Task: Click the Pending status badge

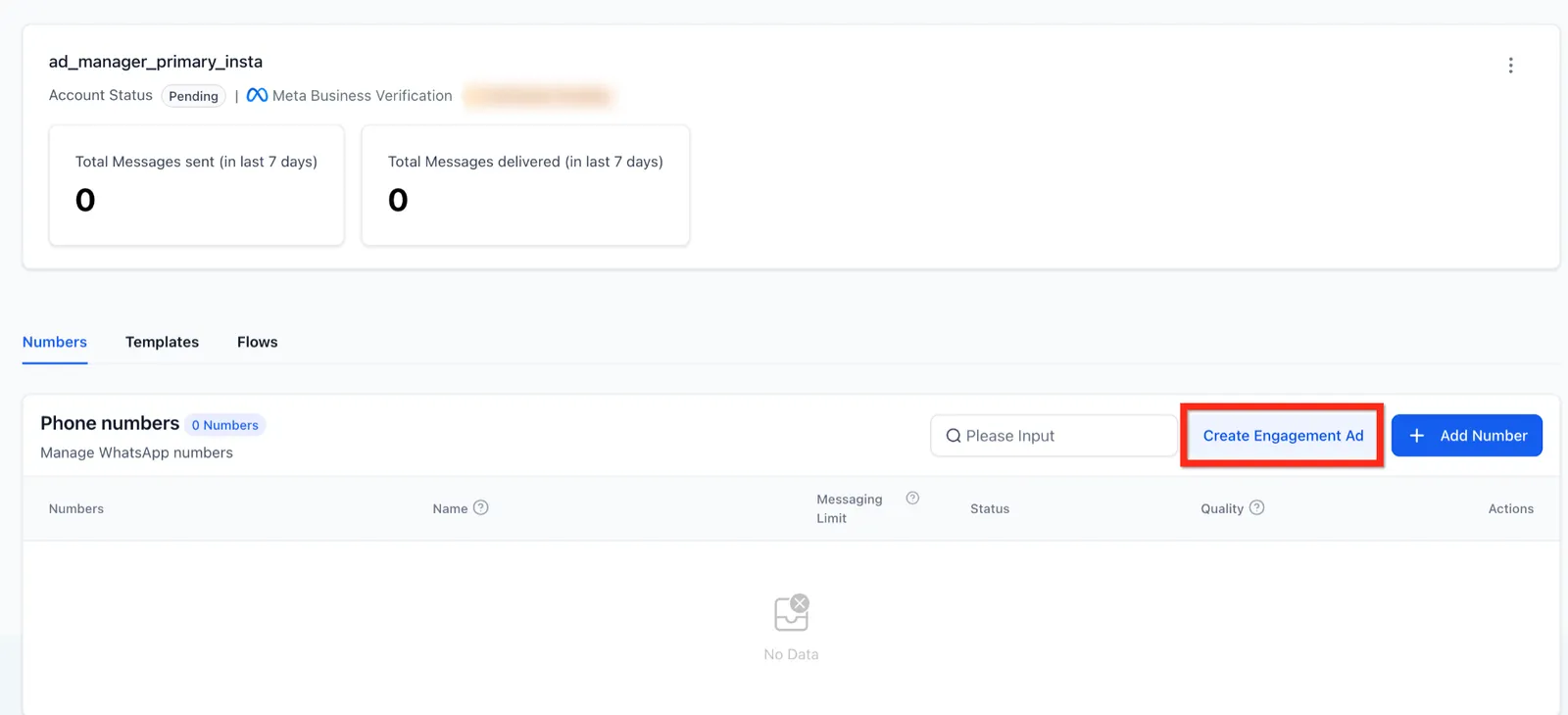Action: tap(193, 96)
